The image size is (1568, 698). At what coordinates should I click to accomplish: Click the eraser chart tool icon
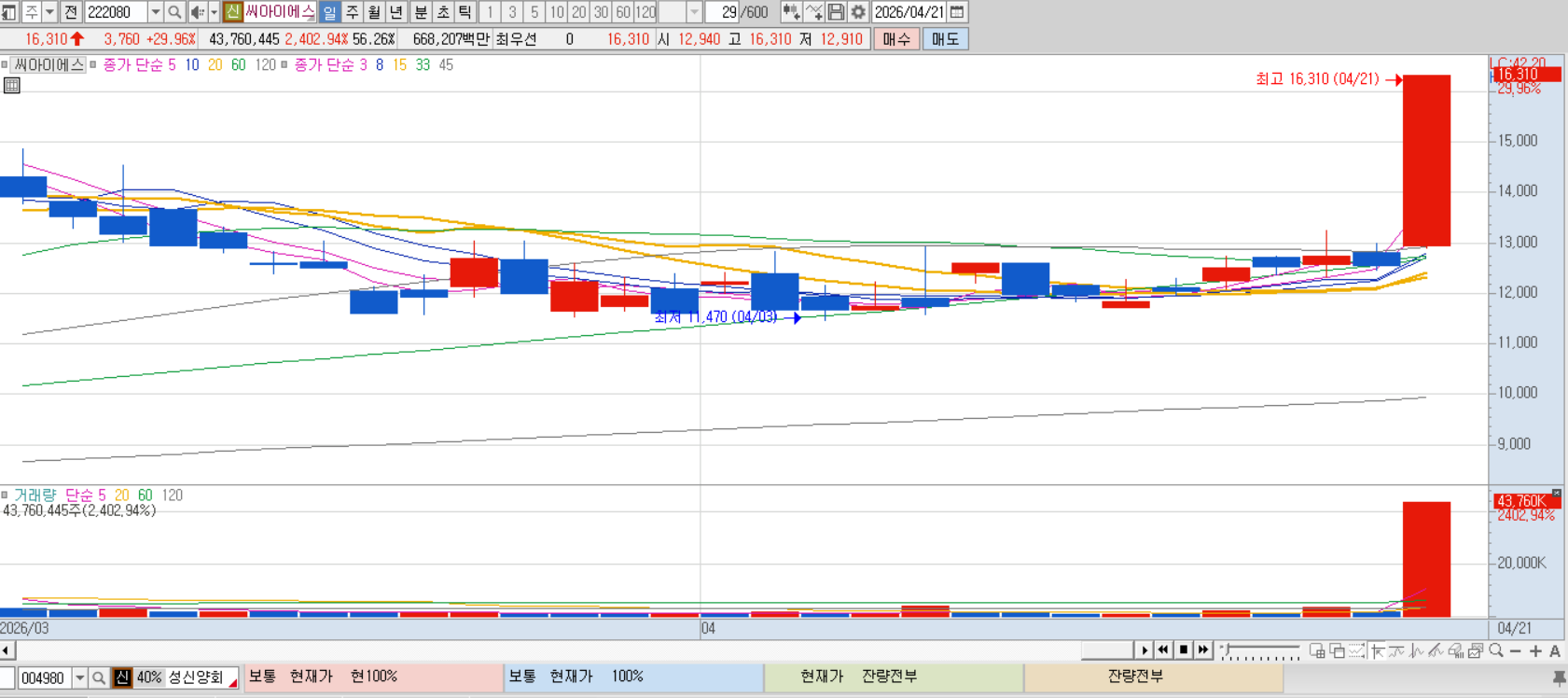point(1456,650)
